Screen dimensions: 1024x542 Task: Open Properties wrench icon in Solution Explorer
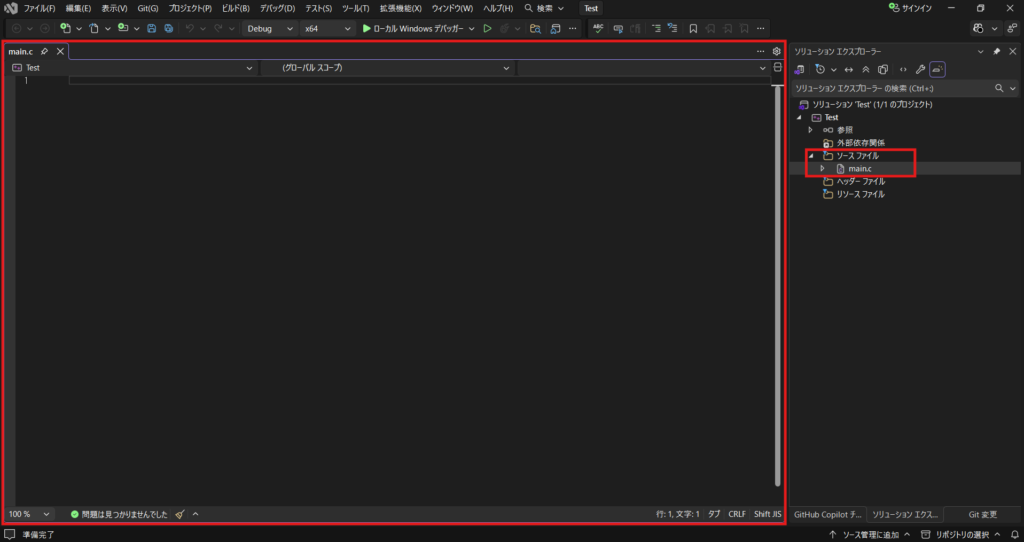(x=920, y=69)
